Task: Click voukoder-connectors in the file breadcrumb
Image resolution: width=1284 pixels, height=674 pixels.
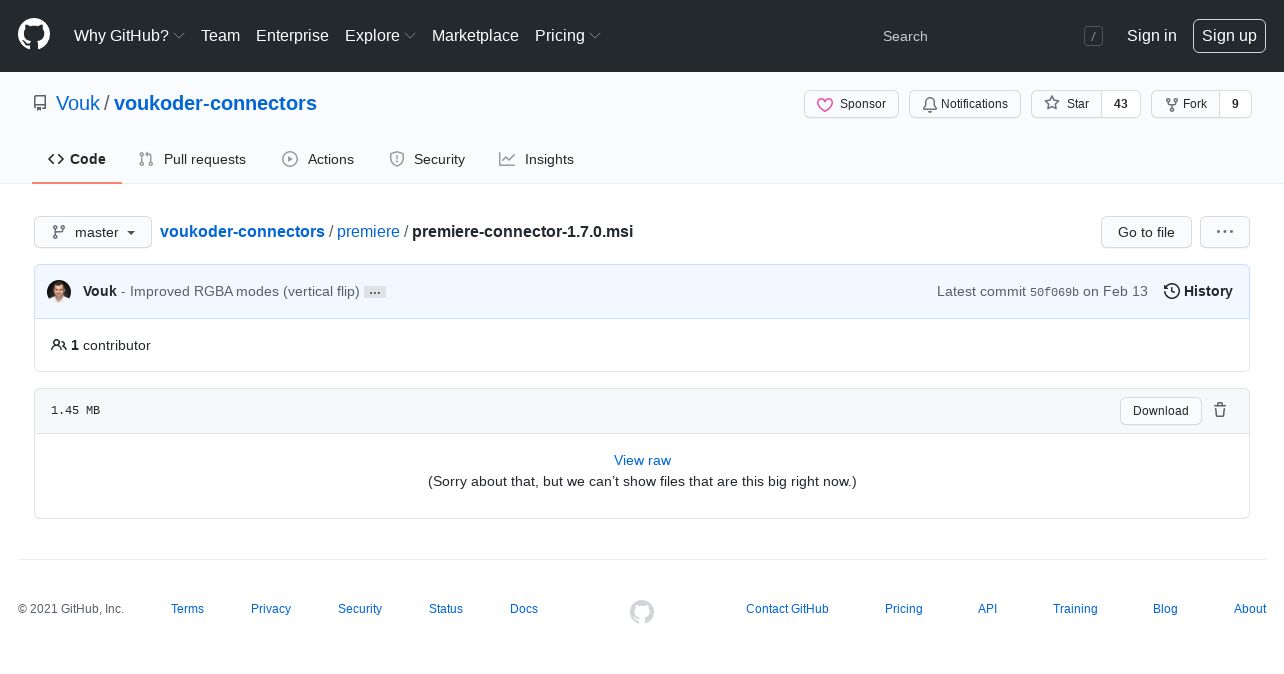Action: click(x=242, y=231)
